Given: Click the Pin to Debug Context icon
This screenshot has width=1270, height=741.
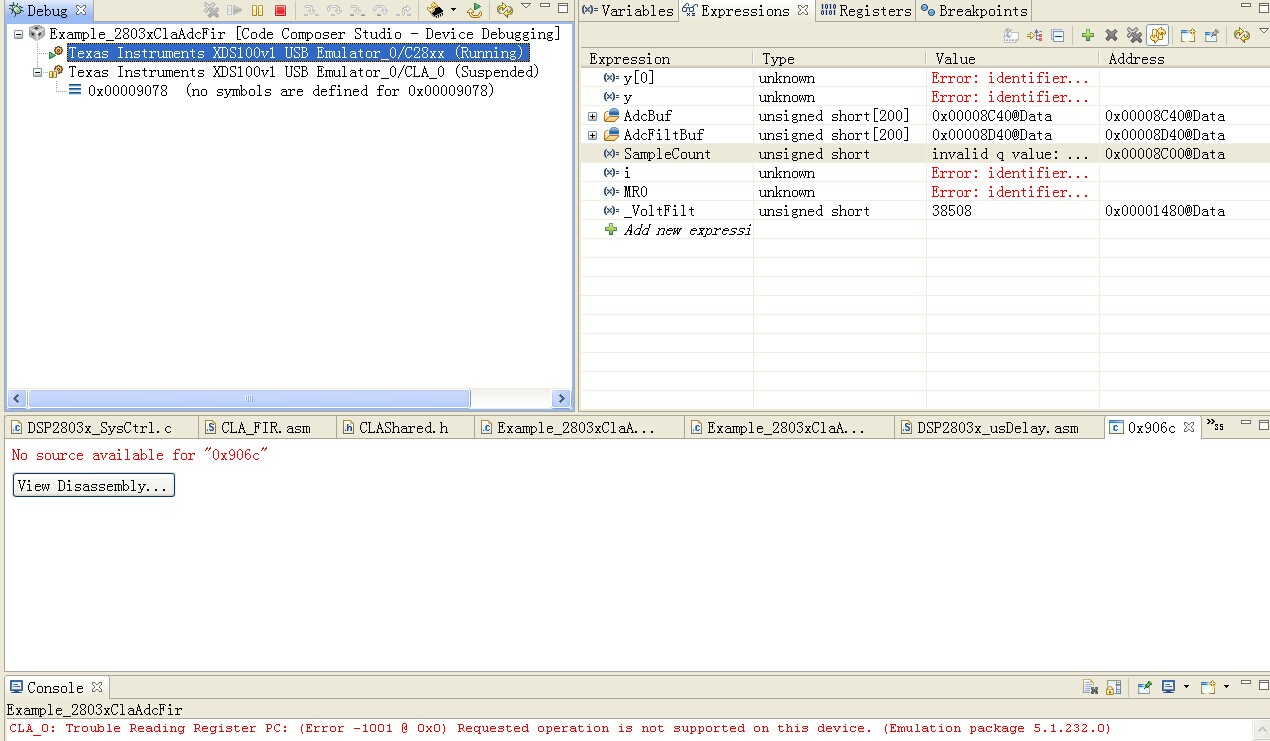Looking at the screenshot, I should click(1211, 36).
